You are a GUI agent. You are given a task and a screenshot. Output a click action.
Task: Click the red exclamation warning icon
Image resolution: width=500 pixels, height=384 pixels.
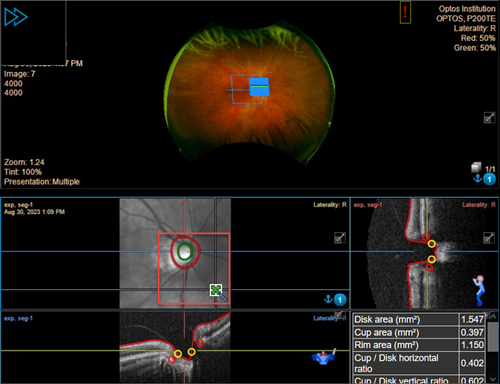[x=405, y=13]
